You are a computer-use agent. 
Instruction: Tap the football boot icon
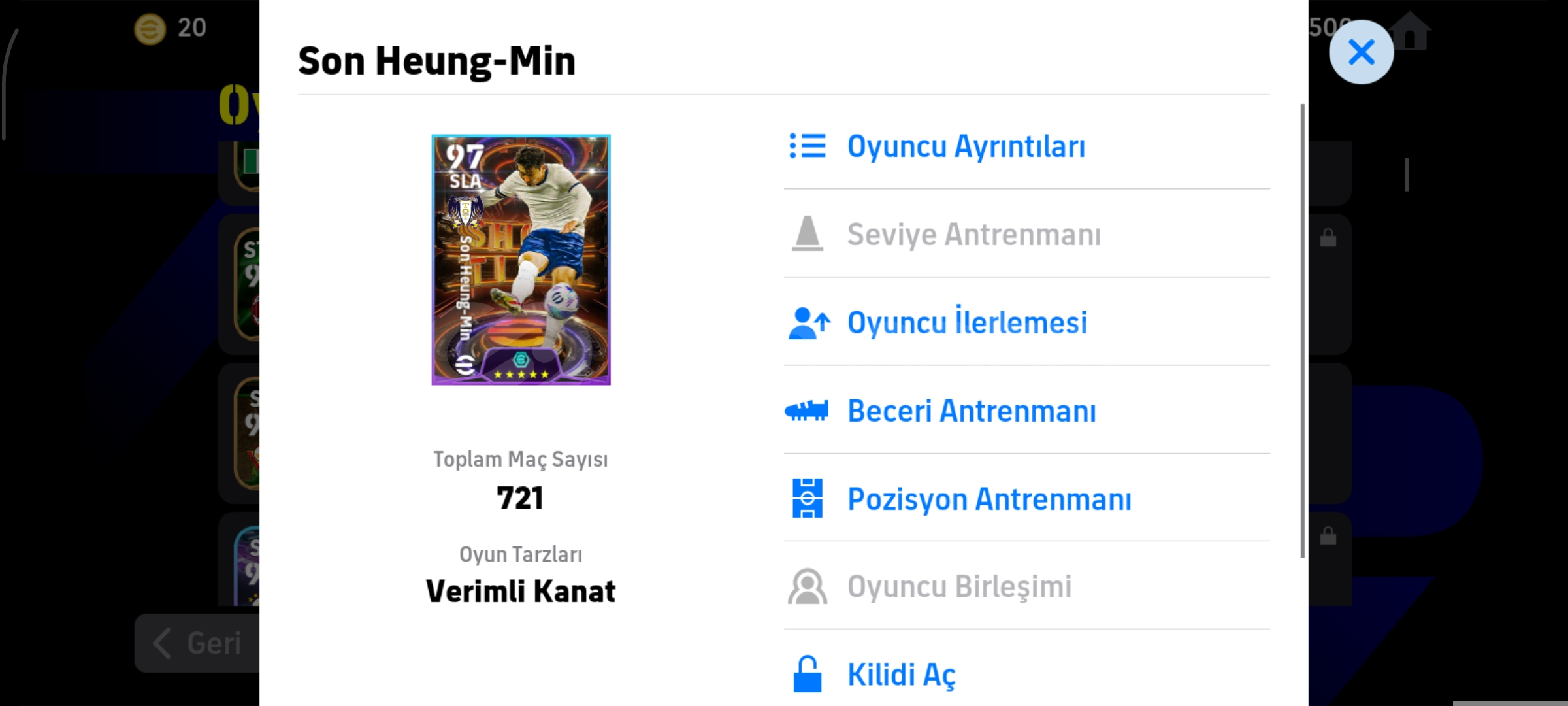point(807,411)
